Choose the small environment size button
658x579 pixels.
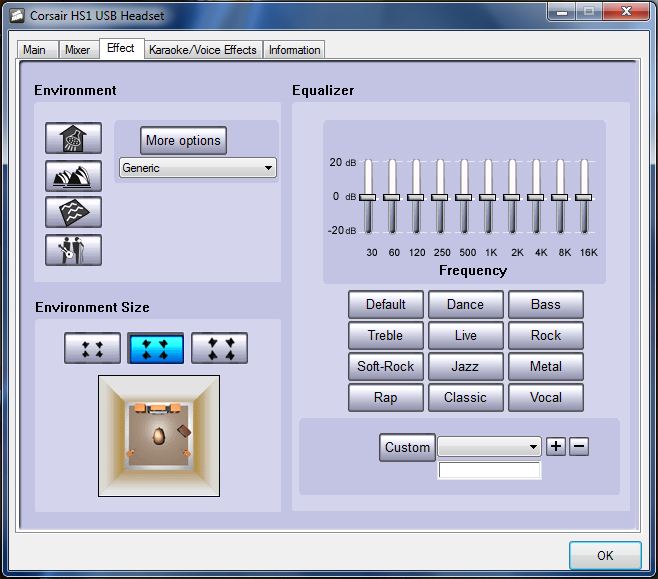pyautogui.click(x=92, y=348)
